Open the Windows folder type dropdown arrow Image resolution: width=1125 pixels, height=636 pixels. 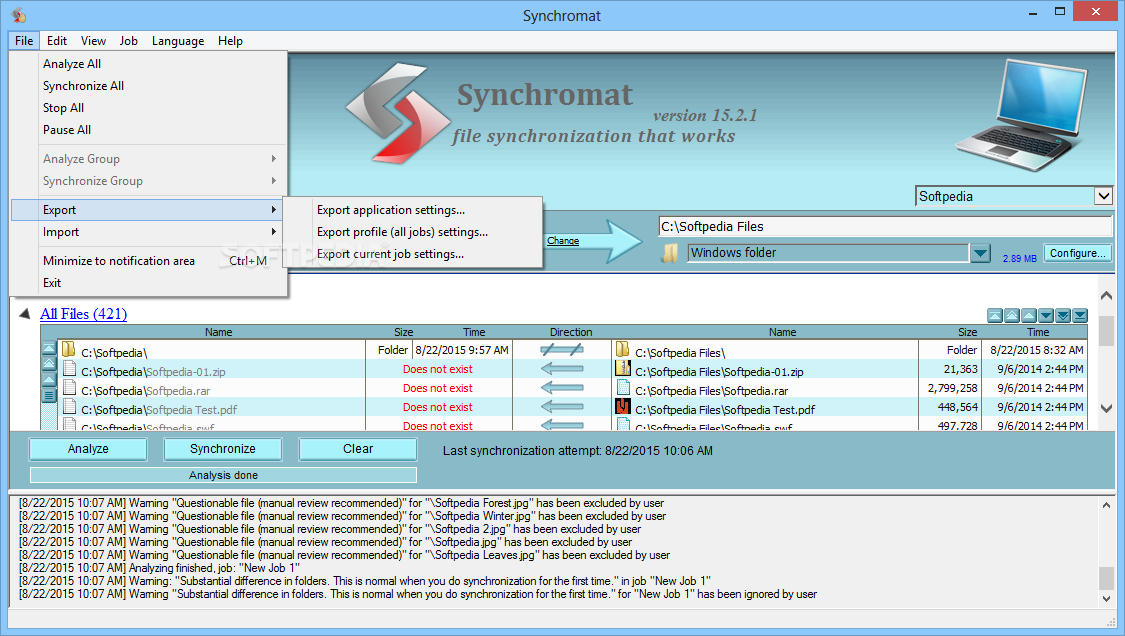click(980, 253)
